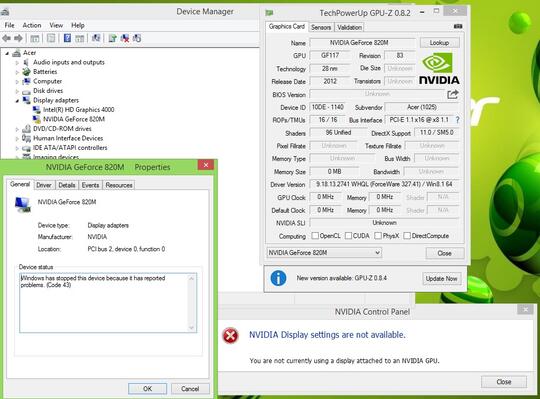Open the Action menu

tap(32, 25)
